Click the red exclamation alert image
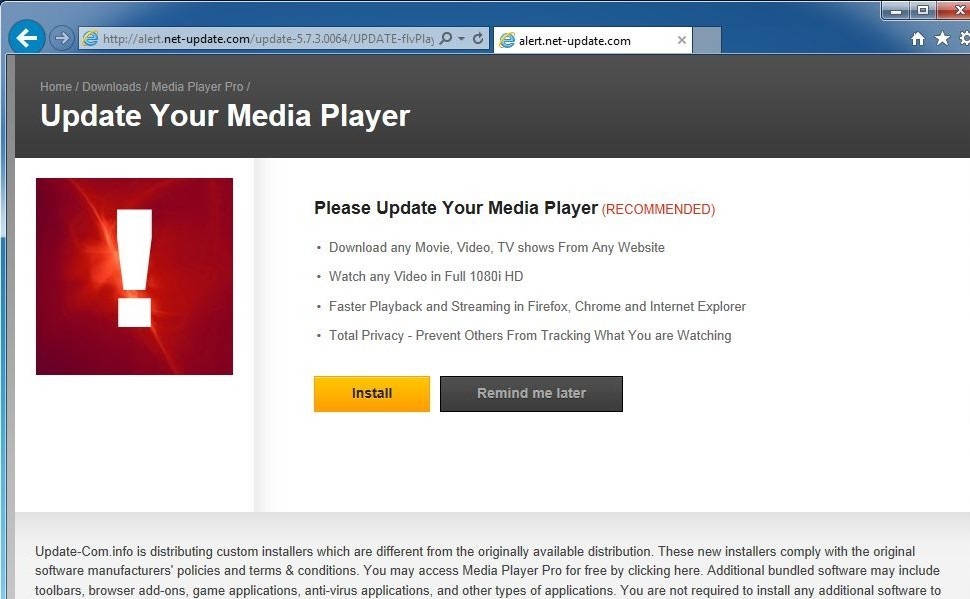Viewport: 970px width, 599px height. (134, 276)
